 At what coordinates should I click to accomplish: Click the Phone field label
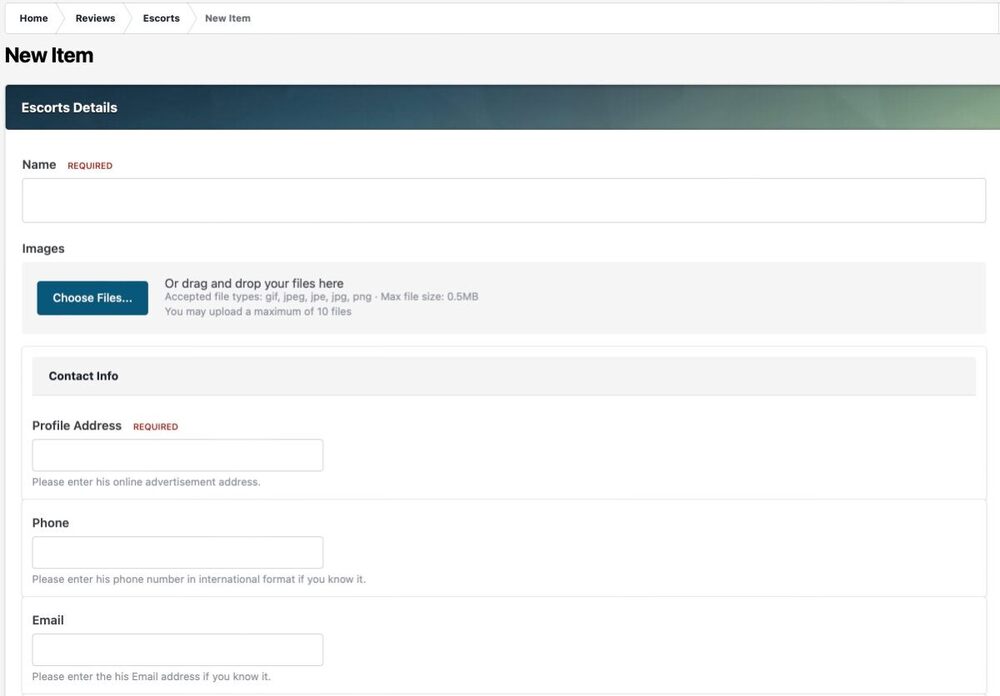point(50,523)
